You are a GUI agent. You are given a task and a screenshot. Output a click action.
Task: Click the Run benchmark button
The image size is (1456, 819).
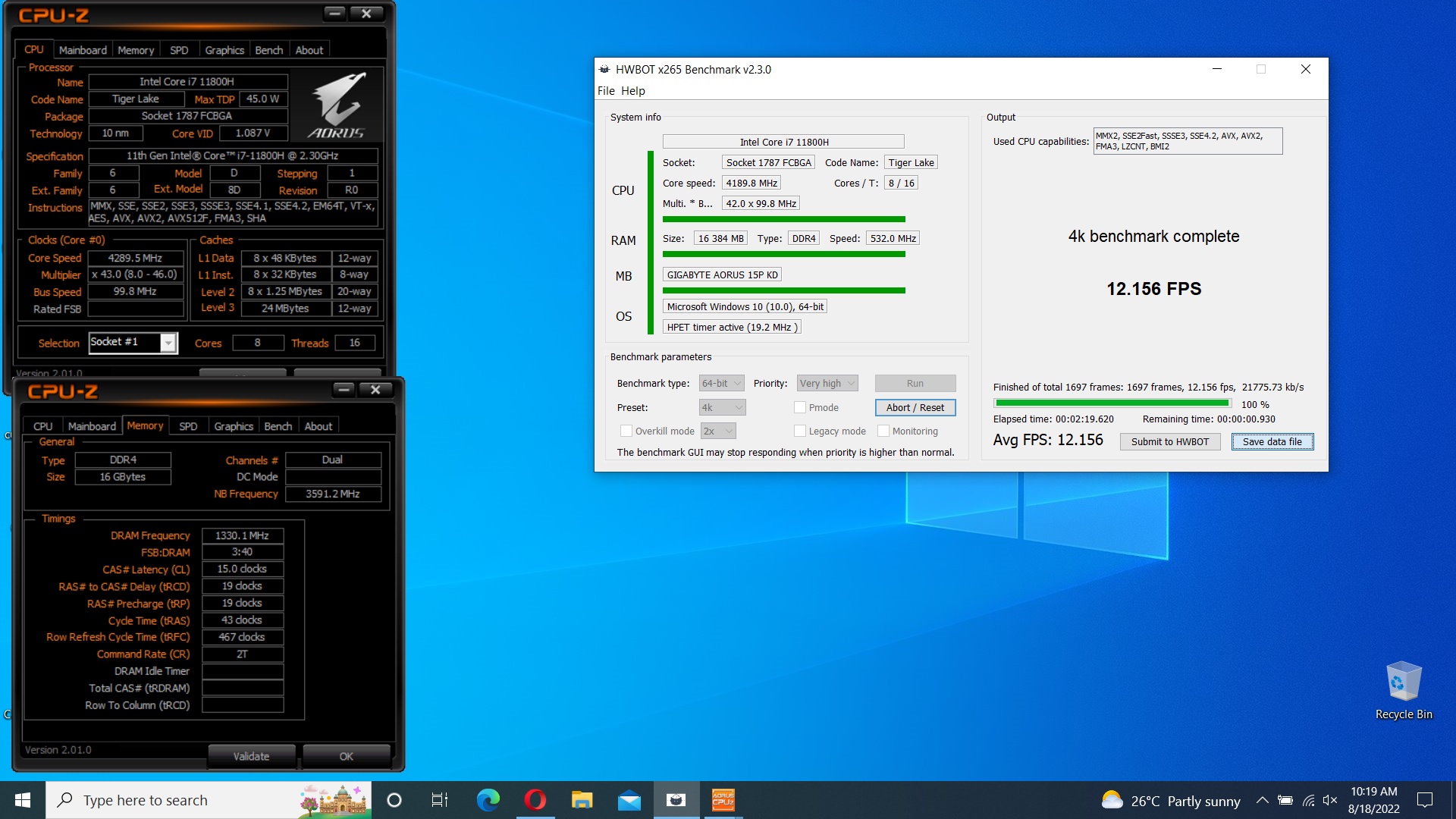(915, 384)
